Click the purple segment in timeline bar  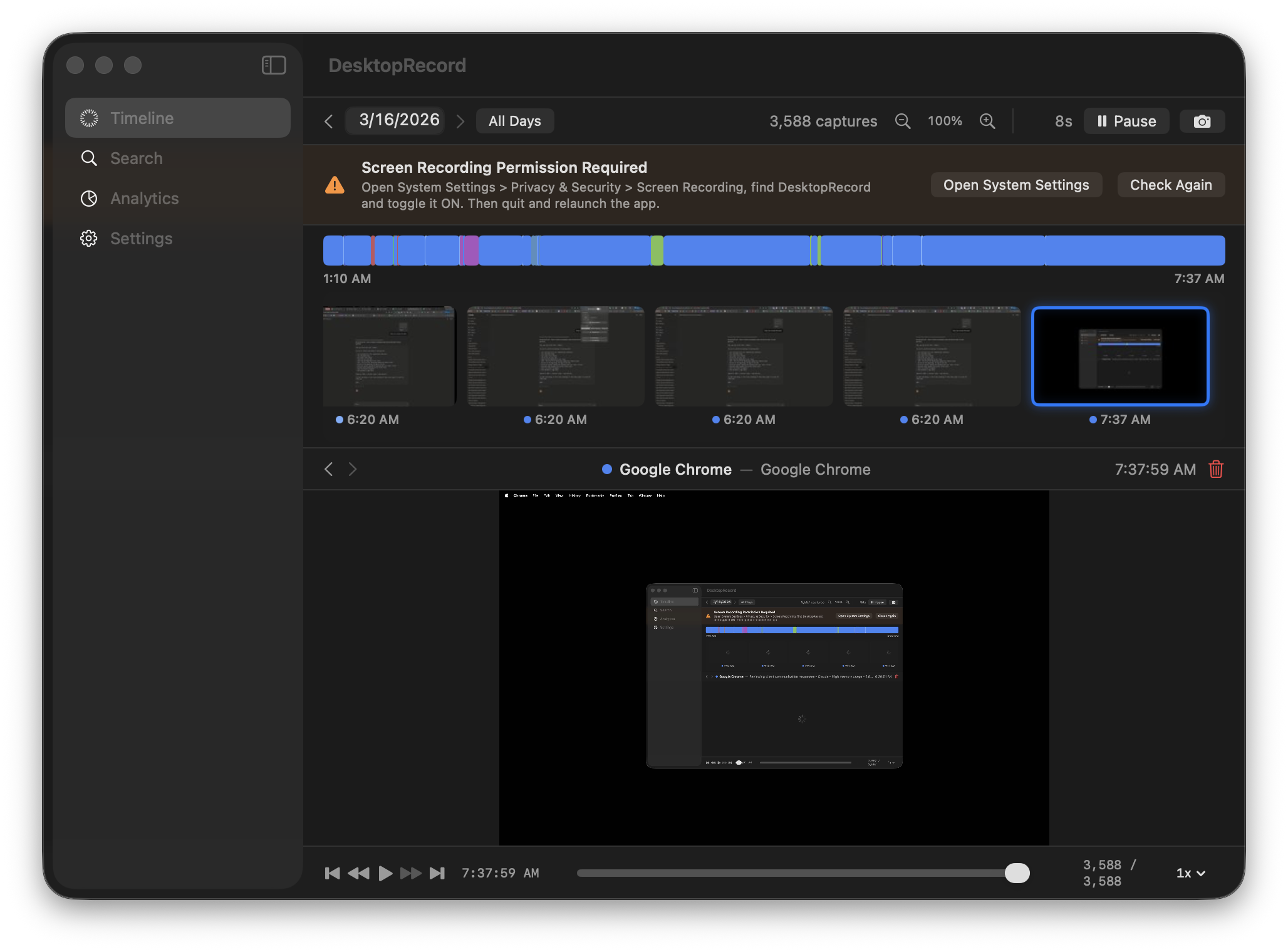pyautogui.click(x=470, y=251)
